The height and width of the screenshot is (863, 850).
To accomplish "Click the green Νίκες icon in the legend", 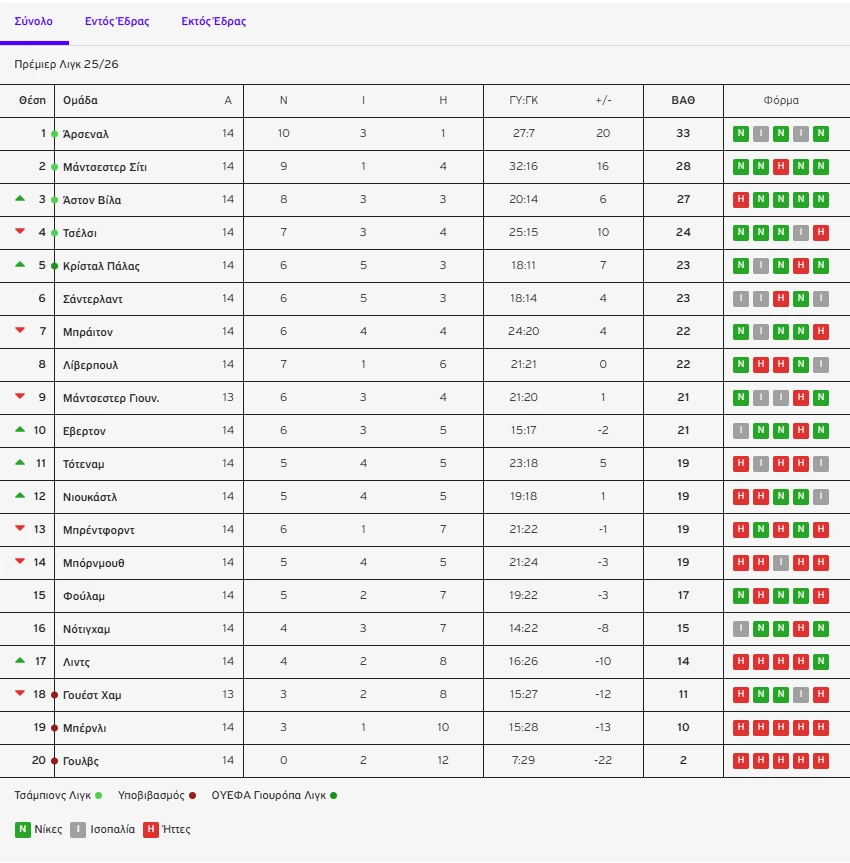I will (x=22, y=829).
